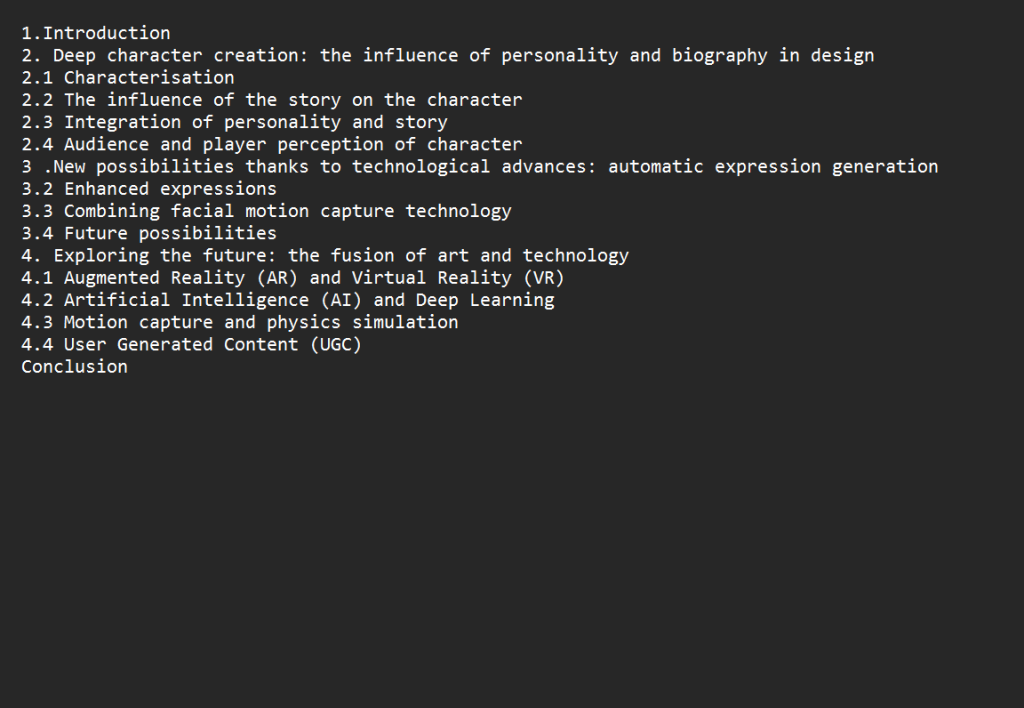The width and height of the screenshot is (1024, 708).
Task: Click the '3.4 Future possibilities' line
Action: click(149, 233)
